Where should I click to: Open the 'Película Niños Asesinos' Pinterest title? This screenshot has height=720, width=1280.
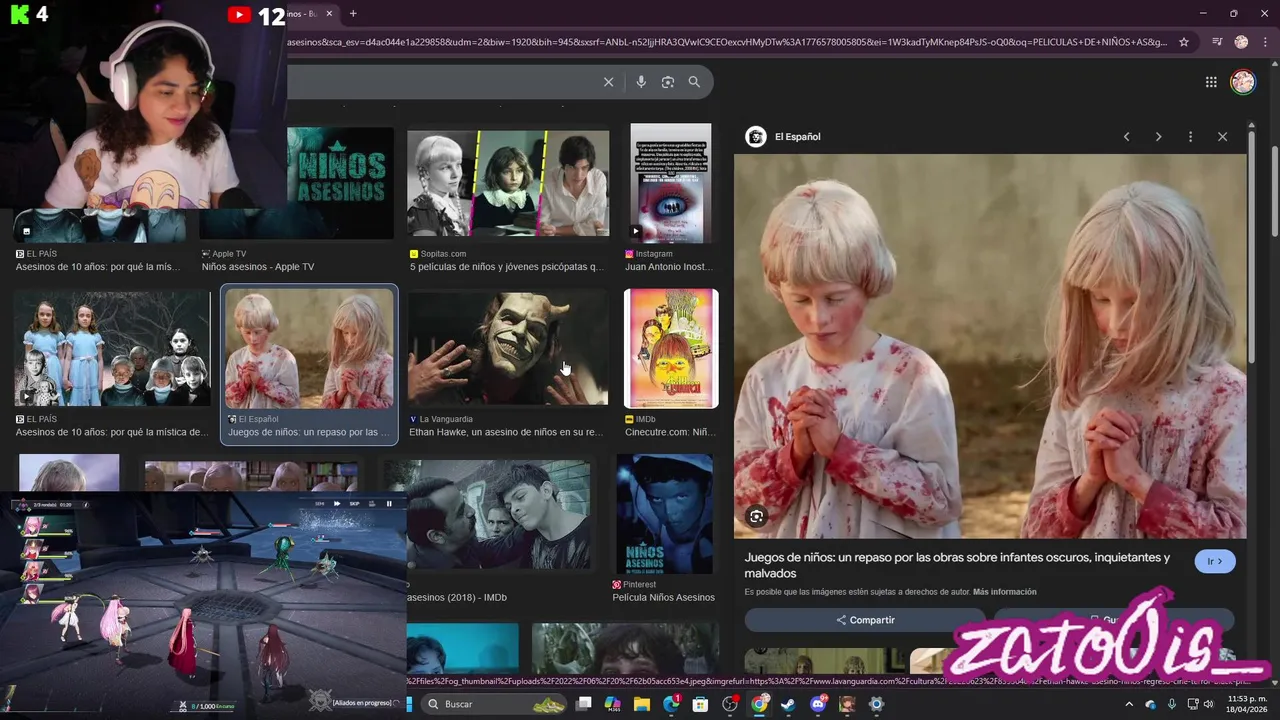point(664,597)
